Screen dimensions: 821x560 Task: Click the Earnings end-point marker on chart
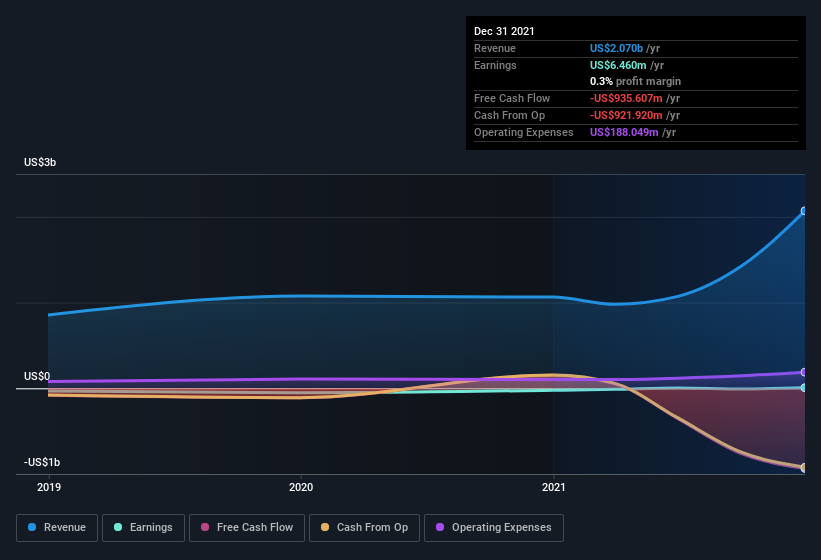click(804, 388)
